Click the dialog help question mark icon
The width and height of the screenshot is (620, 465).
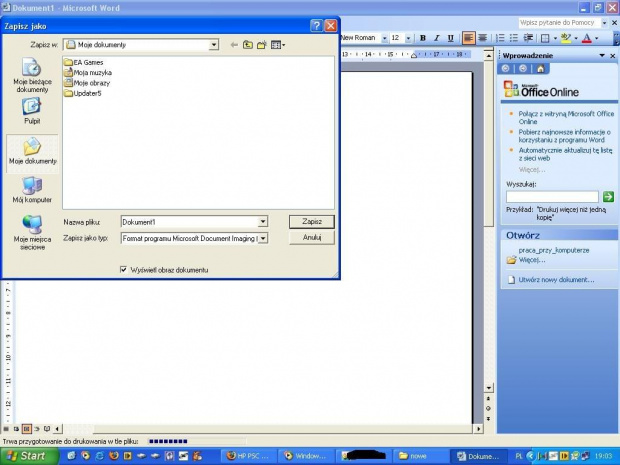tap(316, 26)
